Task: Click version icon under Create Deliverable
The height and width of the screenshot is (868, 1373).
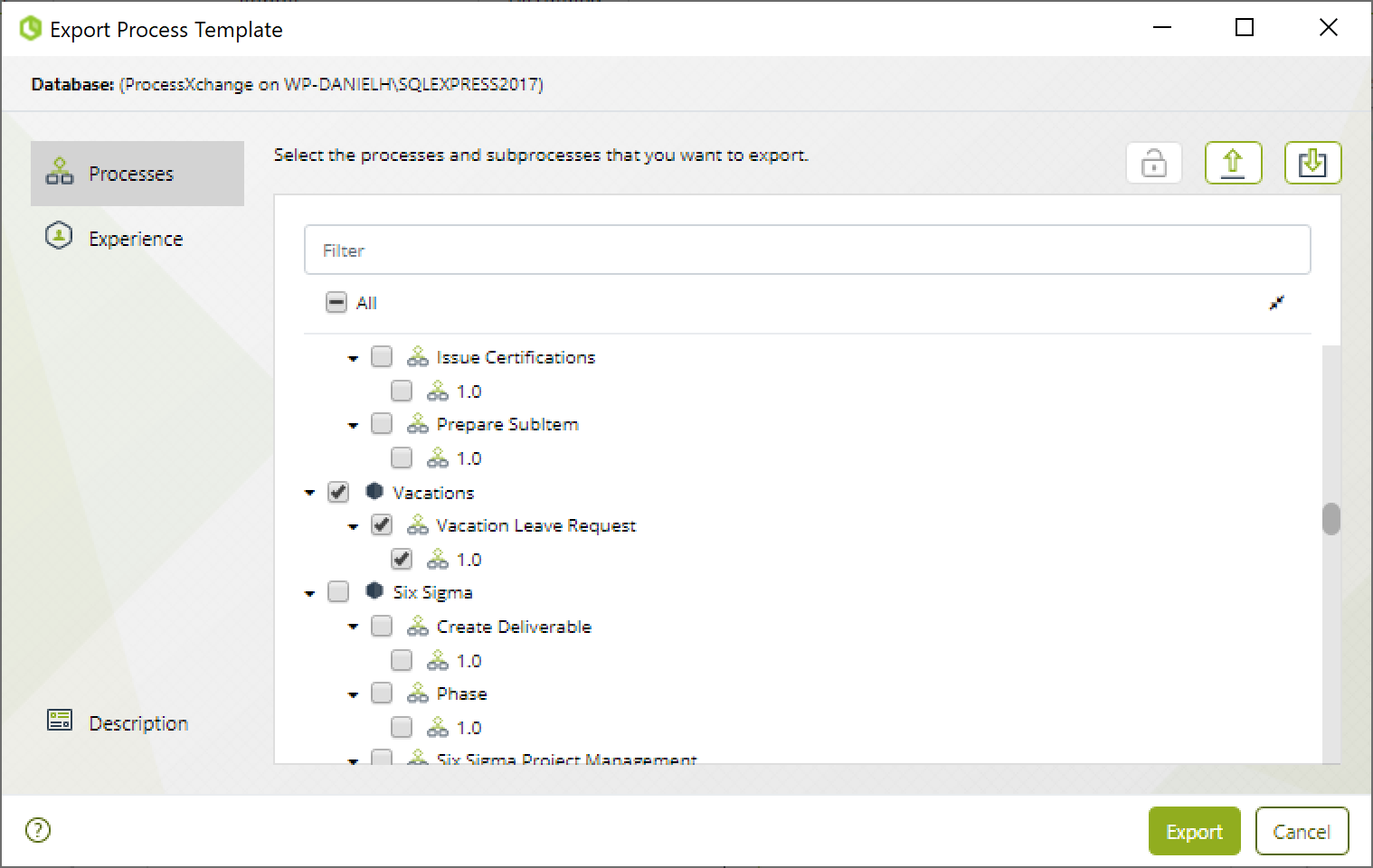Action: coord(437,661)
